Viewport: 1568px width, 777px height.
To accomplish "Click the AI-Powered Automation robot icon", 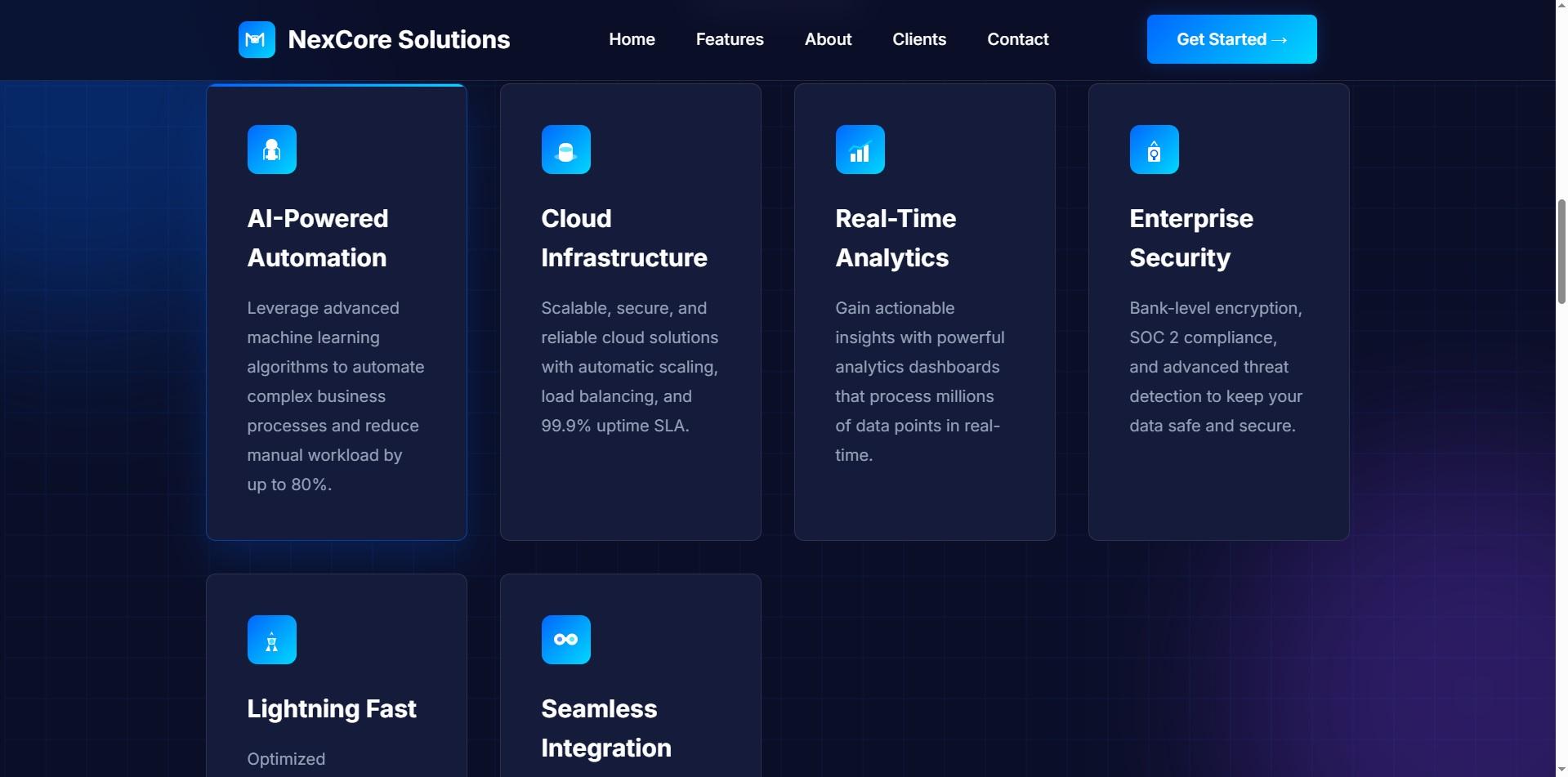I will 272,150.
